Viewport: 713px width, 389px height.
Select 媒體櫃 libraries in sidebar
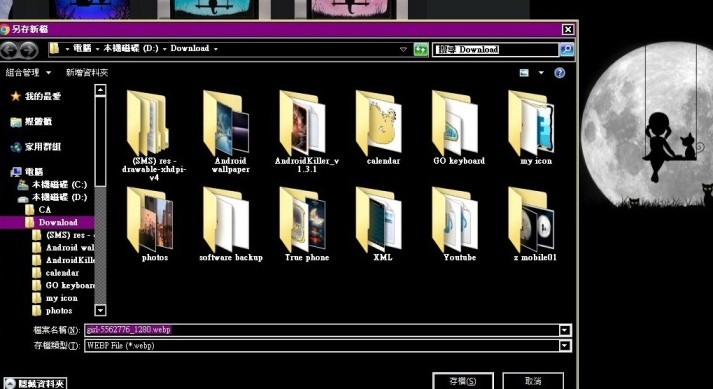point(31,121)
